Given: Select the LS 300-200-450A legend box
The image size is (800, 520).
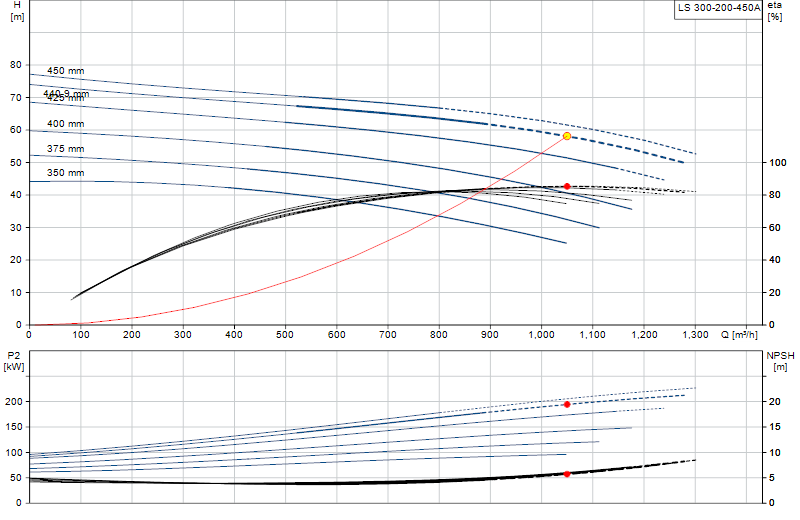Looking at the screenshot, I should [718, 9].
